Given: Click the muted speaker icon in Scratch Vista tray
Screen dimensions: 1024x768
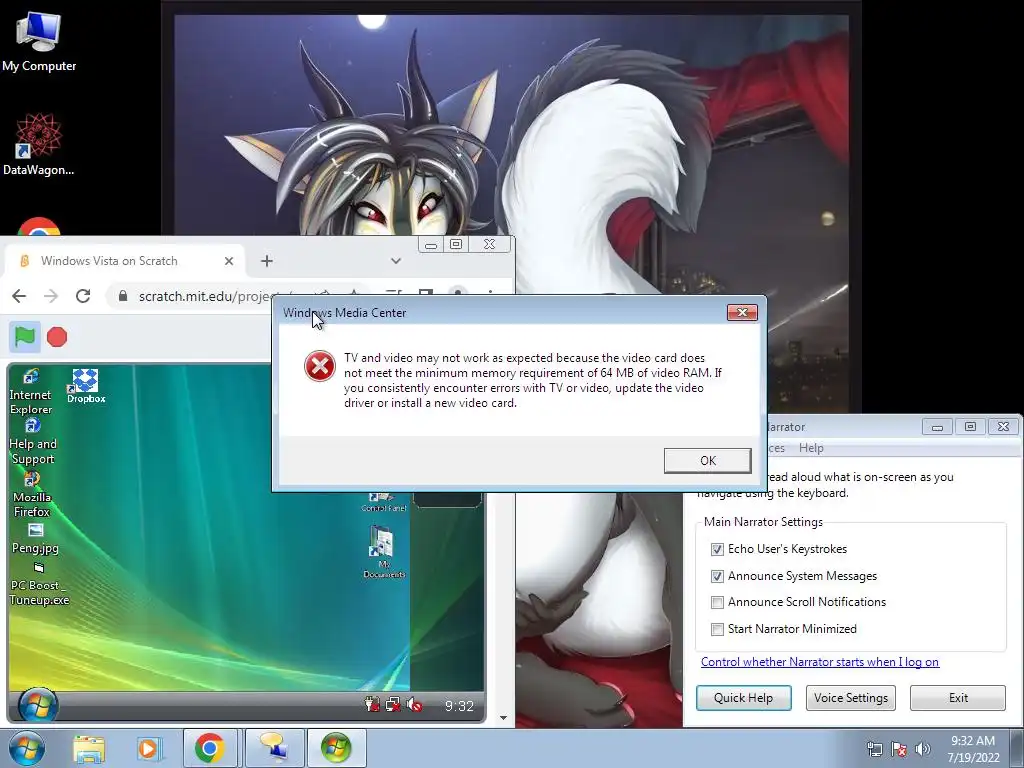Looking at the screenshot, I should tap(414, 705).
